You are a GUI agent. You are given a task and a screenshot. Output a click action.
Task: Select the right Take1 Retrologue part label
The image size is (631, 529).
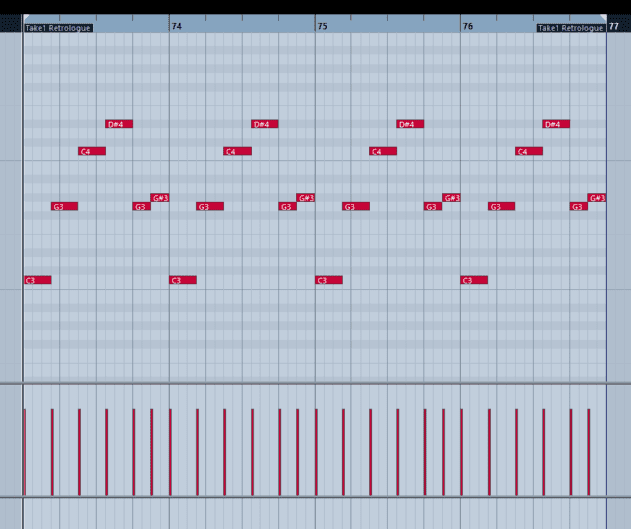571,28
